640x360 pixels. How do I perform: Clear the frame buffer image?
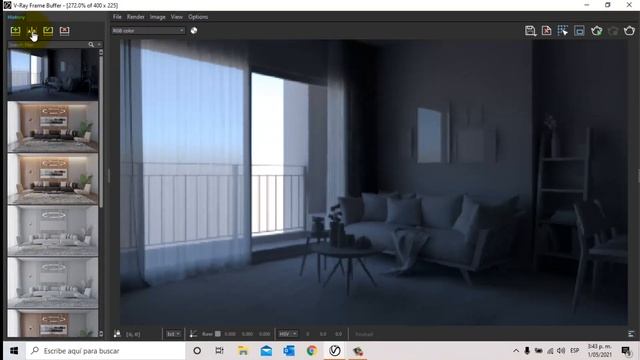pyautogui.click(x=547, y=31)
